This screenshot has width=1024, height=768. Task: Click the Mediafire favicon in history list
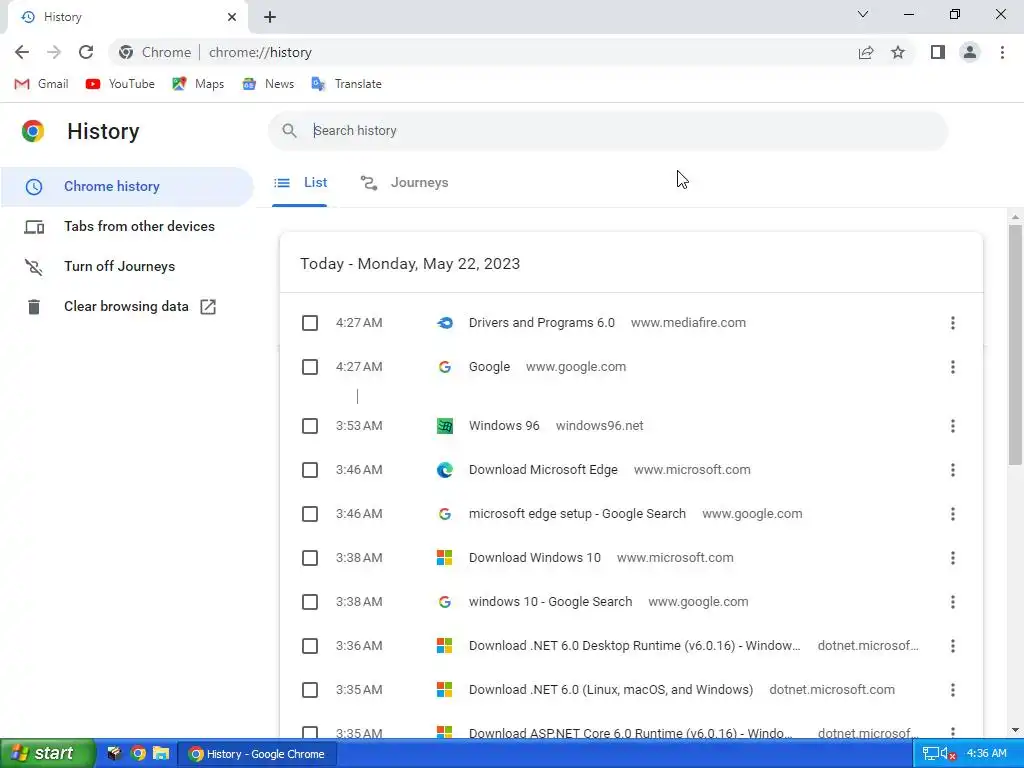coord(445,323)
